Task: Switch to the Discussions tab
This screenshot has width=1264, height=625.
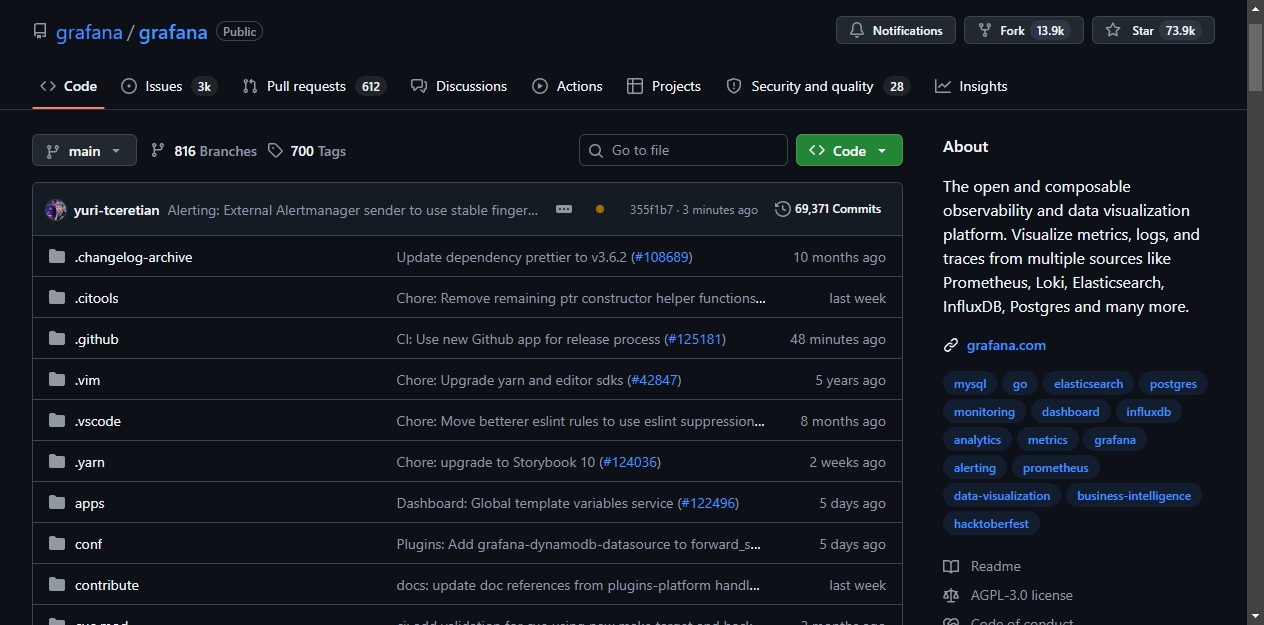Action: [x=459, y=87]
